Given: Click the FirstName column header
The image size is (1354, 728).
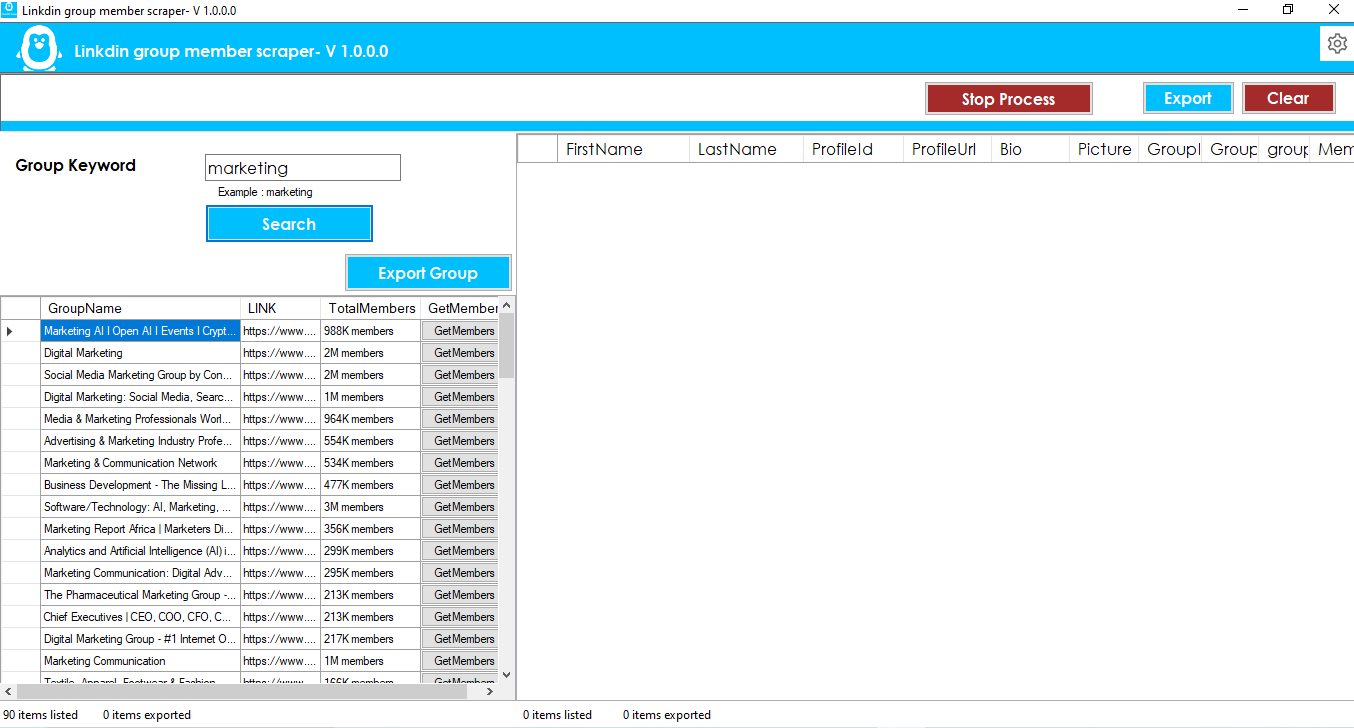Looking at the screenshot, I should click(x=623, y=149).
